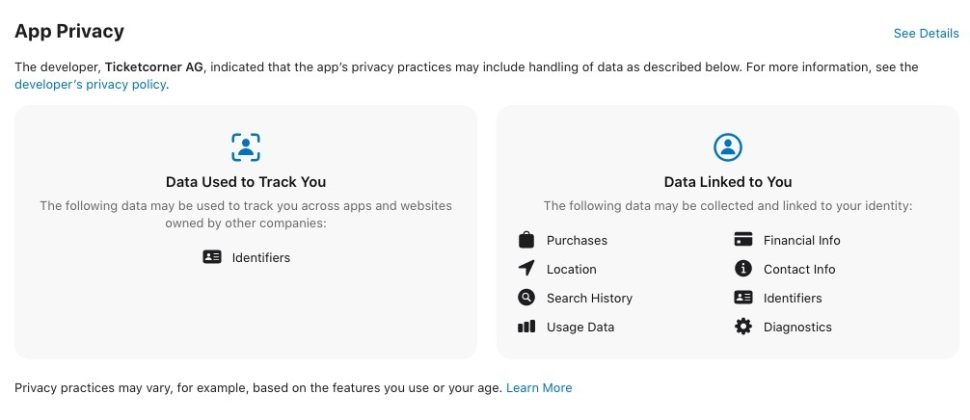
Task: Click the Ticketcorner AG developer name
Action: point(153,67)
